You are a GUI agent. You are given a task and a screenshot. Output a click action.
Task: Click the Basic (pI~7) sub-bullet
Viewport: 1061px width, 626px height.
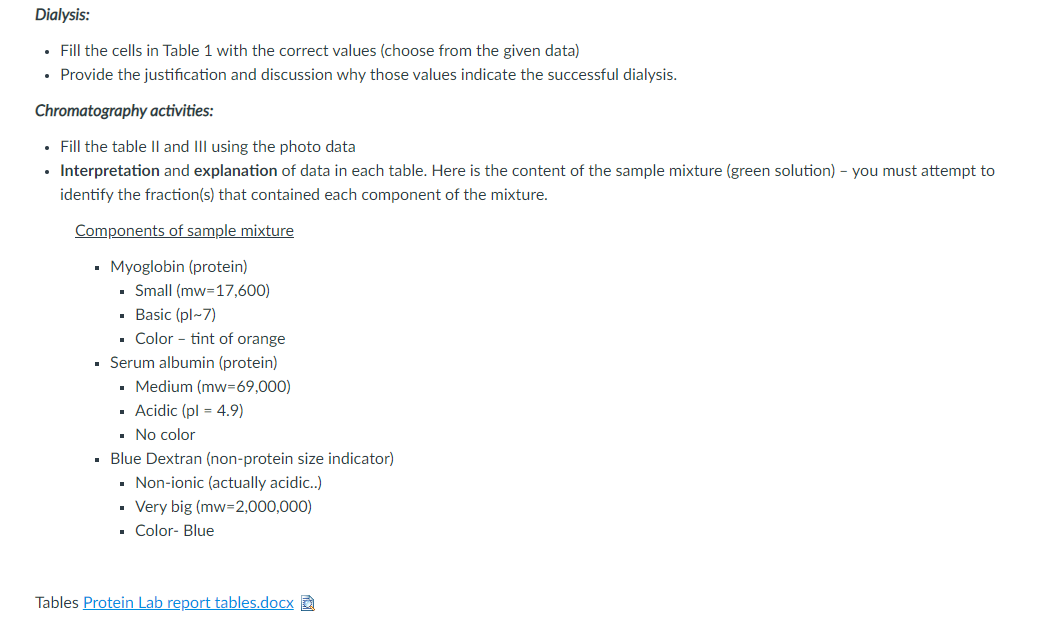coord(175,315)
